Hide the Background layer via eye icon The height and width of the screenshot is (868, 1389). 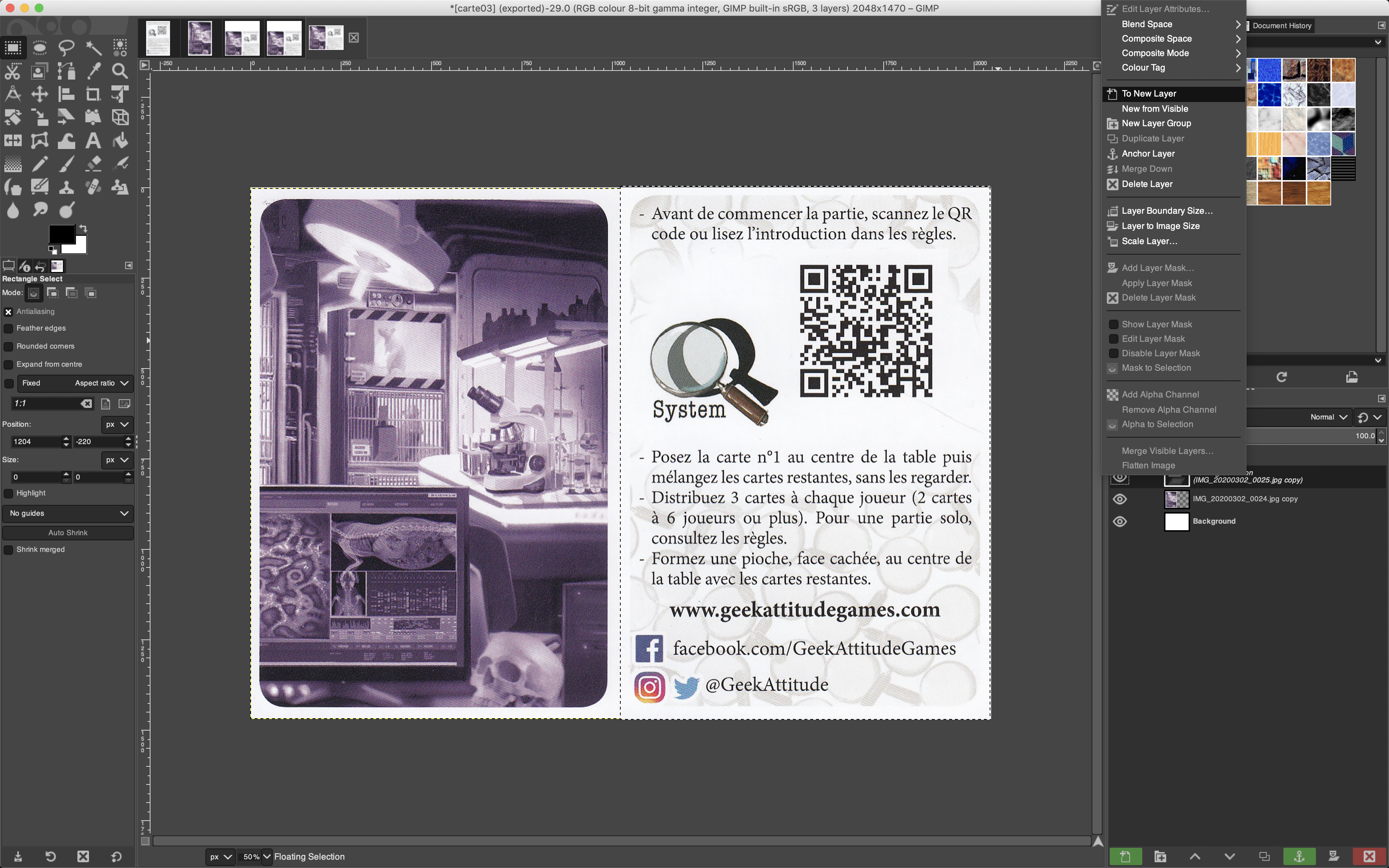click(x=1120, y=521)
